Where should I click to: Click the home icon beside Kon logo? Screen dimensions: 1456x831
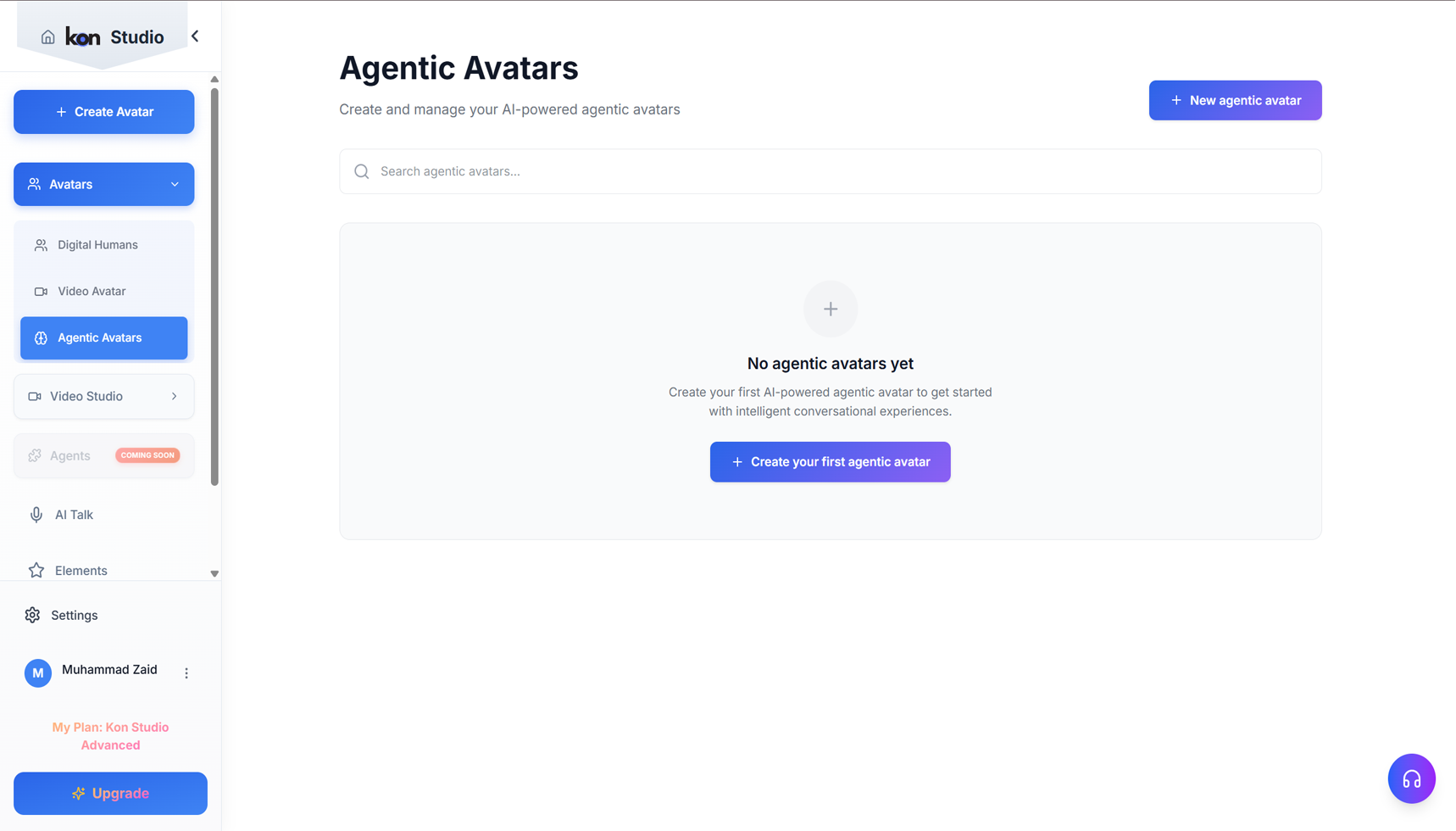tap(48, 37)
